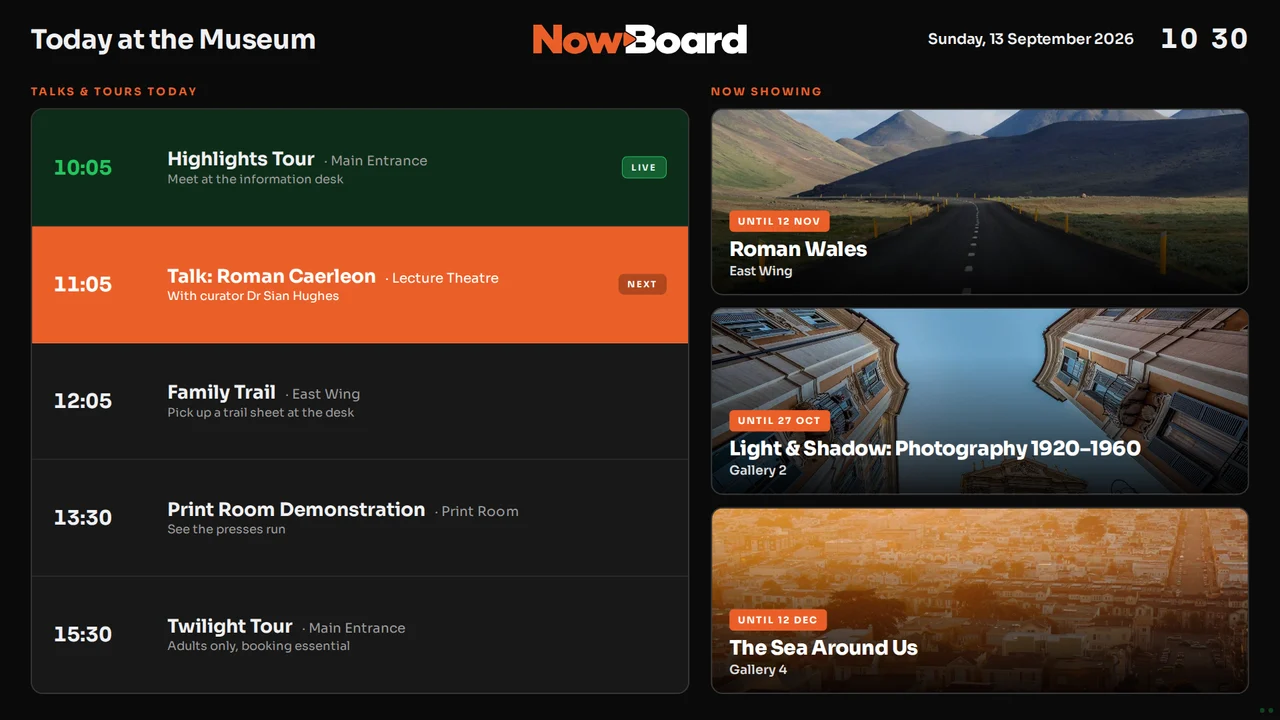Viewport: 1280px width, 720px height.
Task: Click the NEXT badge on Roman Caerleon talk
Action: click(642, 284)
